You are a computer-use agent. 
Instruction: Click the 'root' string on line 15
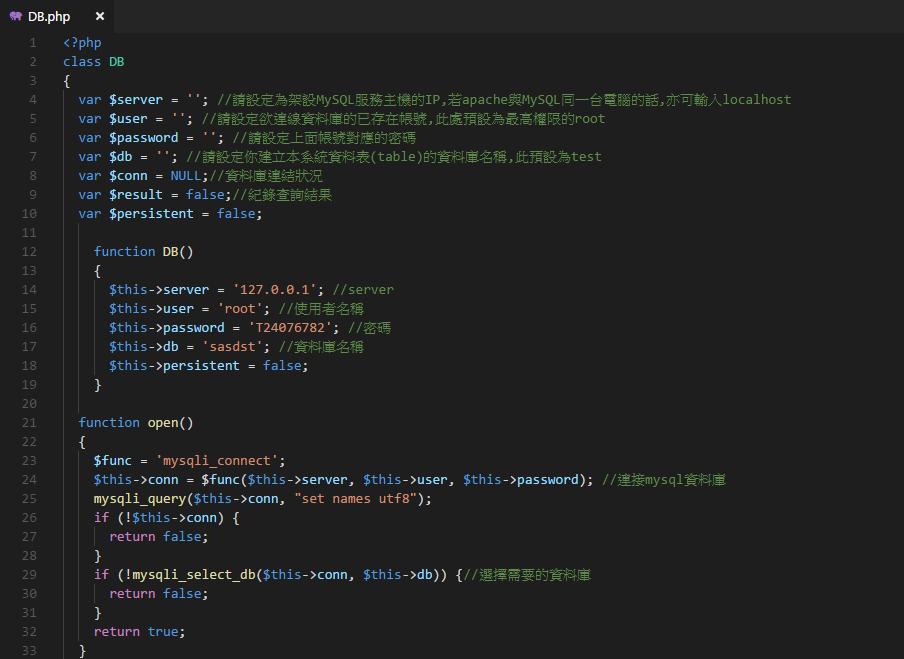(x=240, y=309)
